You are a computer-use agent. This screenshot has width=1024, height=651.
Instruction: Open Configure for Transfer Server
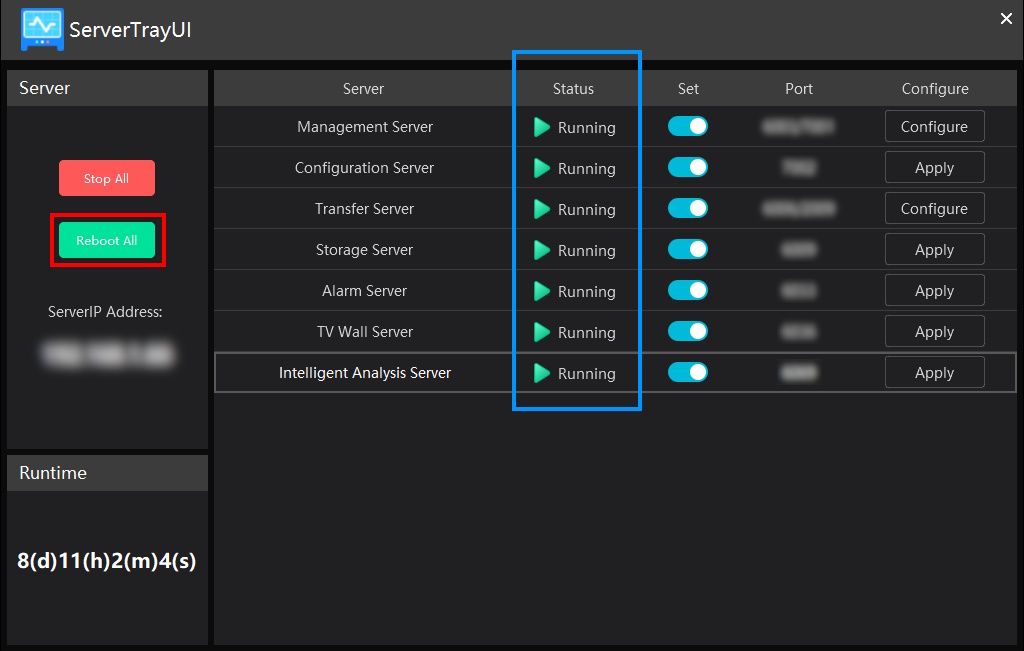click(x=934, y=209)
